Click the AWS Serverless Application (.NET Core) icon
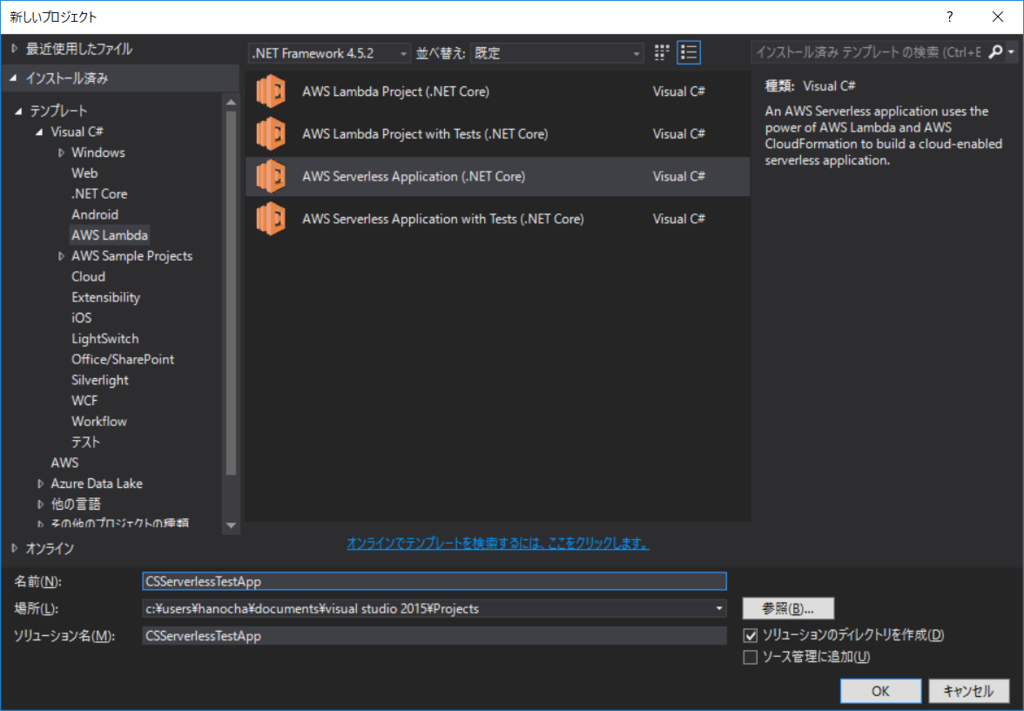The image size is (1024, 711). pyautogui.click(x=270, y=176)
